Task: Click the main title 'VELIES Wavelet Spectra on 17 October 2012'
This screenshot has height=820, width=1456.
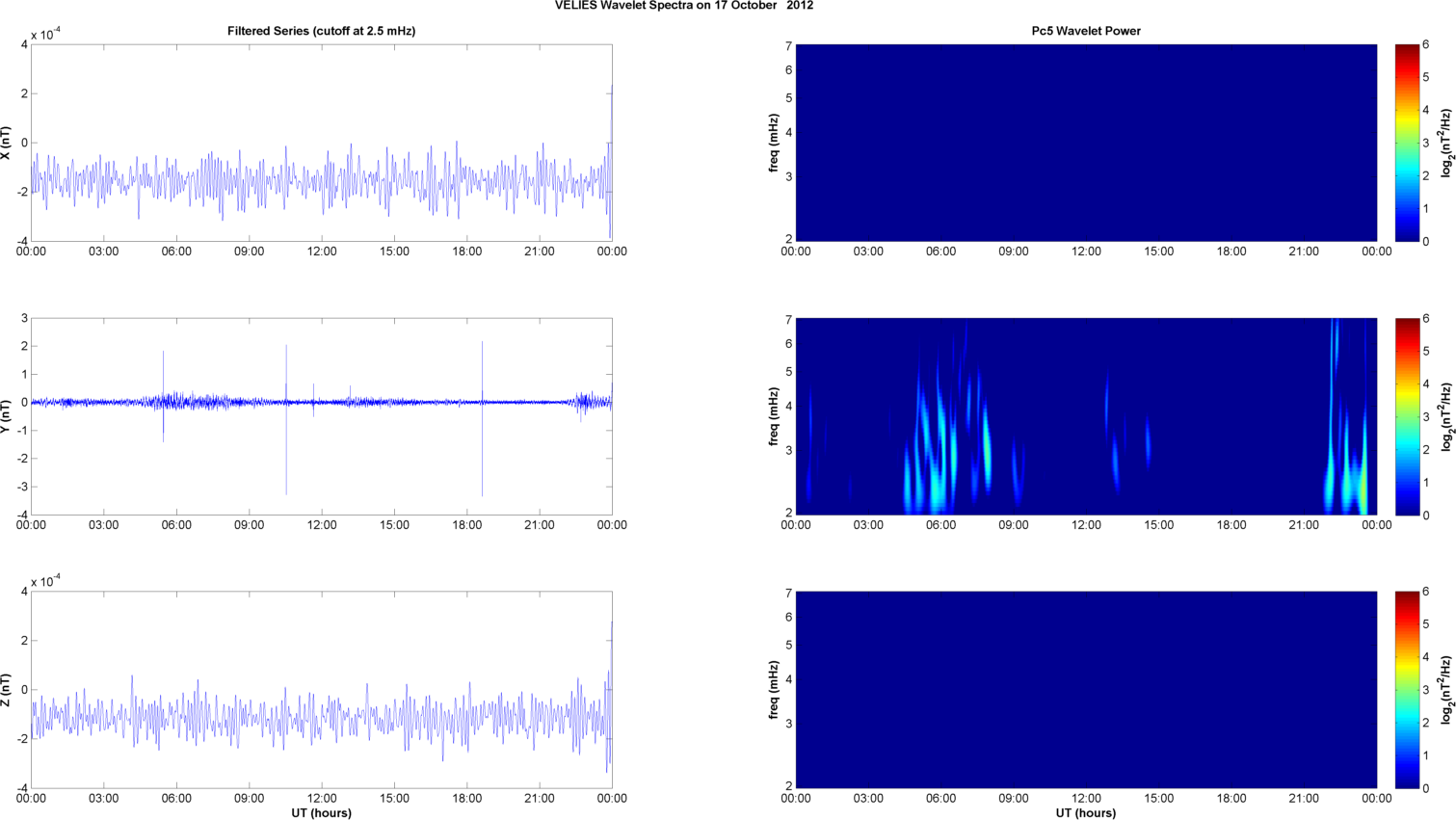Action: click(684, 6)
